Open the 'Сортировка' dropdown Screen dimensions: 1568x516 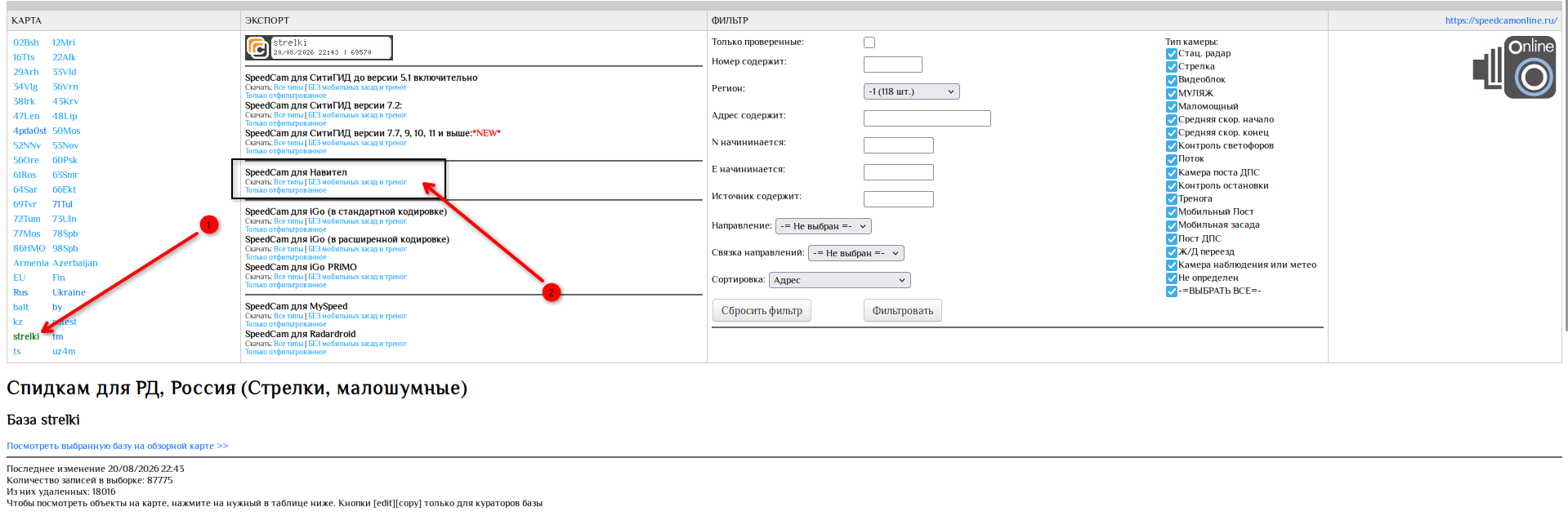(x=839, y=280)
